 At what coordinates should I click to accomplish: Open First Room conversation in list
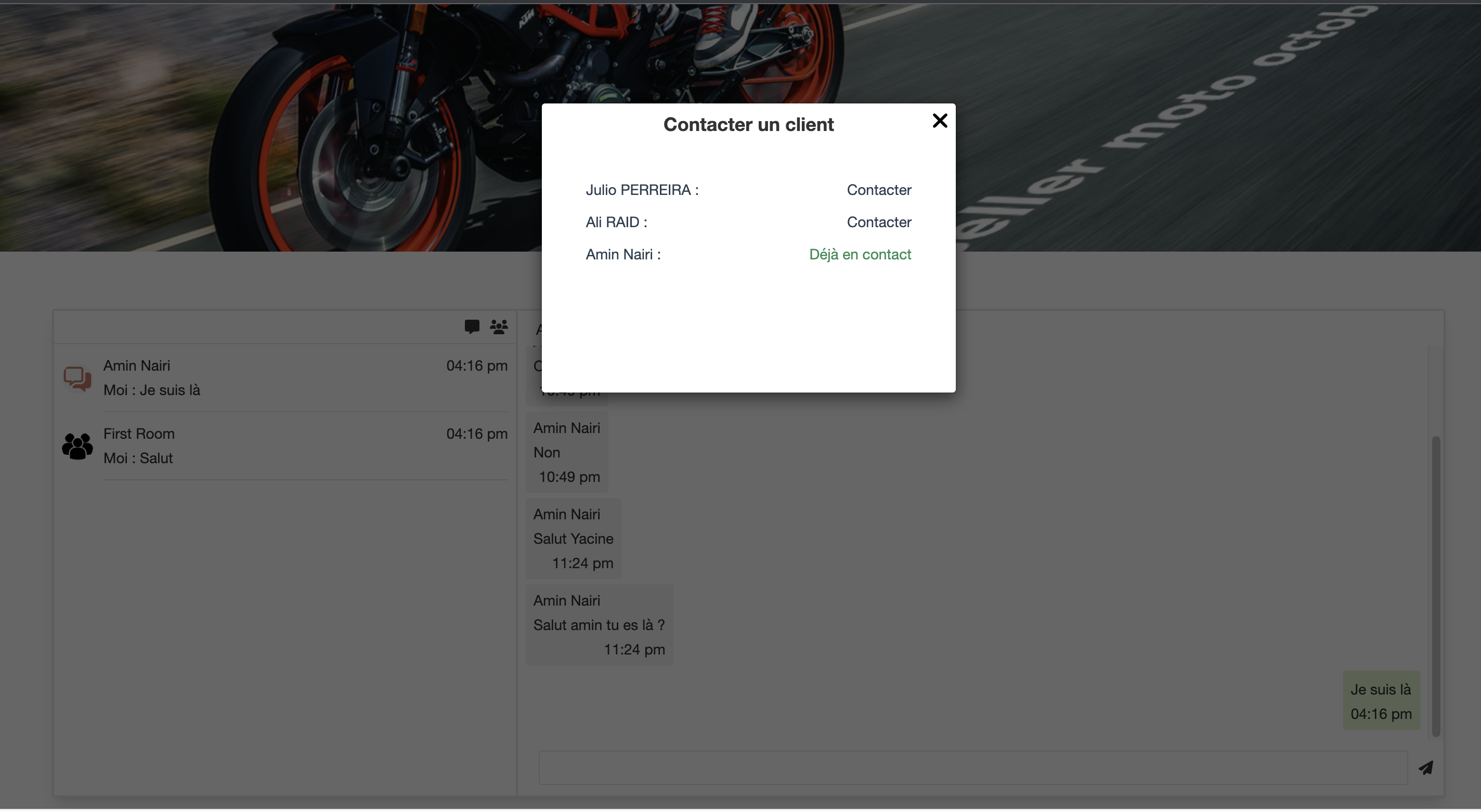(285, 446)
